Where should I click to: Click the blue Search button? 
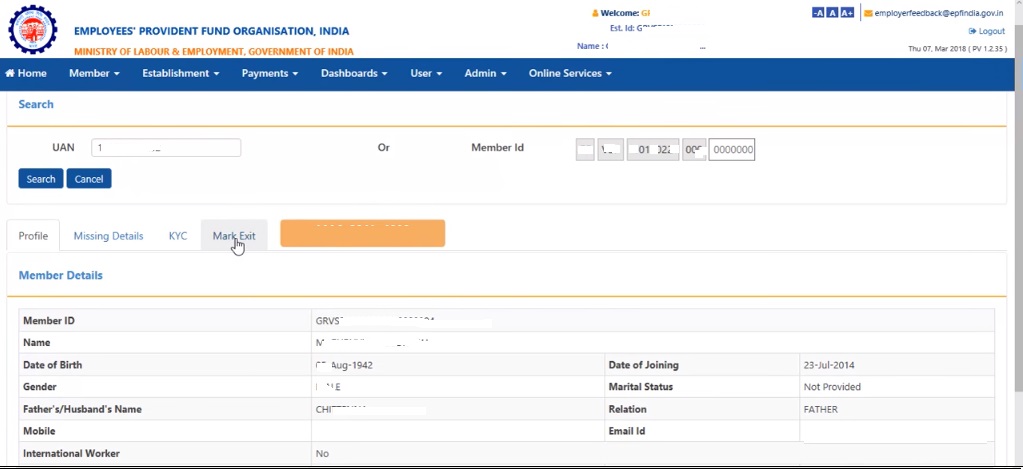tap(40, 179)
